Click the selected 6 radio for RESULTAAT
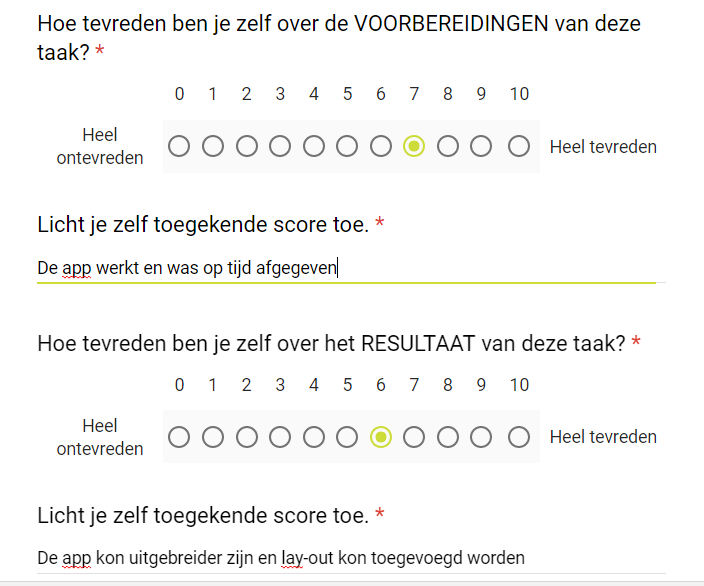The width and height of the screenshot is (704, 586). coord(381,438)
